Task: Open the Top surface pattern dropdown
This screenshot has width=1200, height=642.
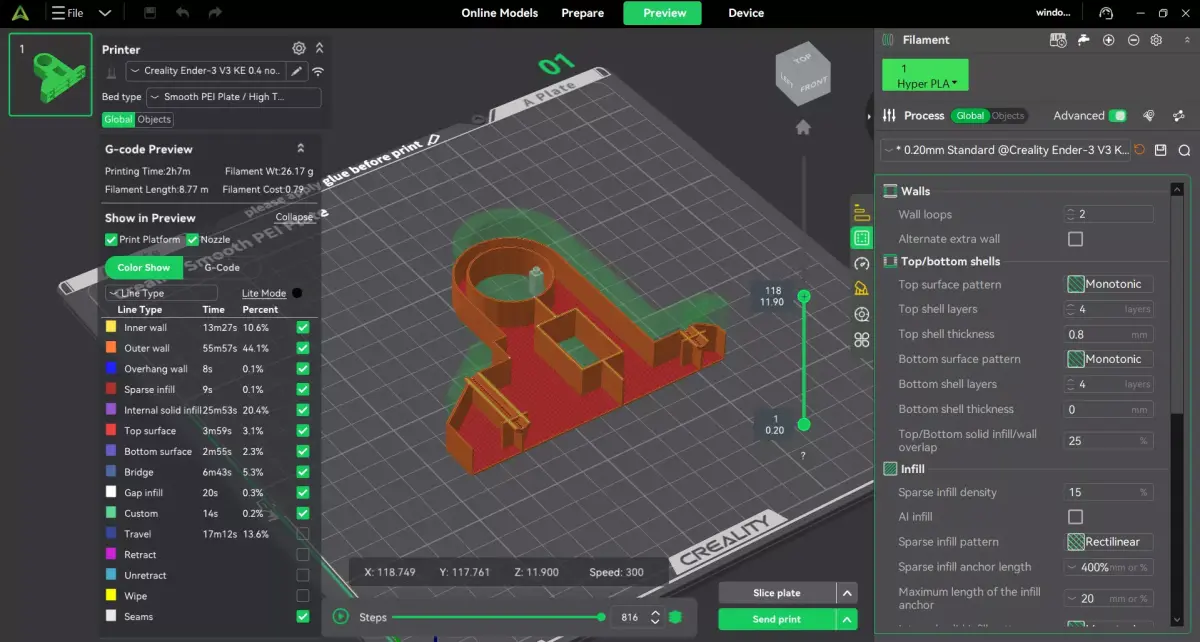Action: (x=1109, y=284)
